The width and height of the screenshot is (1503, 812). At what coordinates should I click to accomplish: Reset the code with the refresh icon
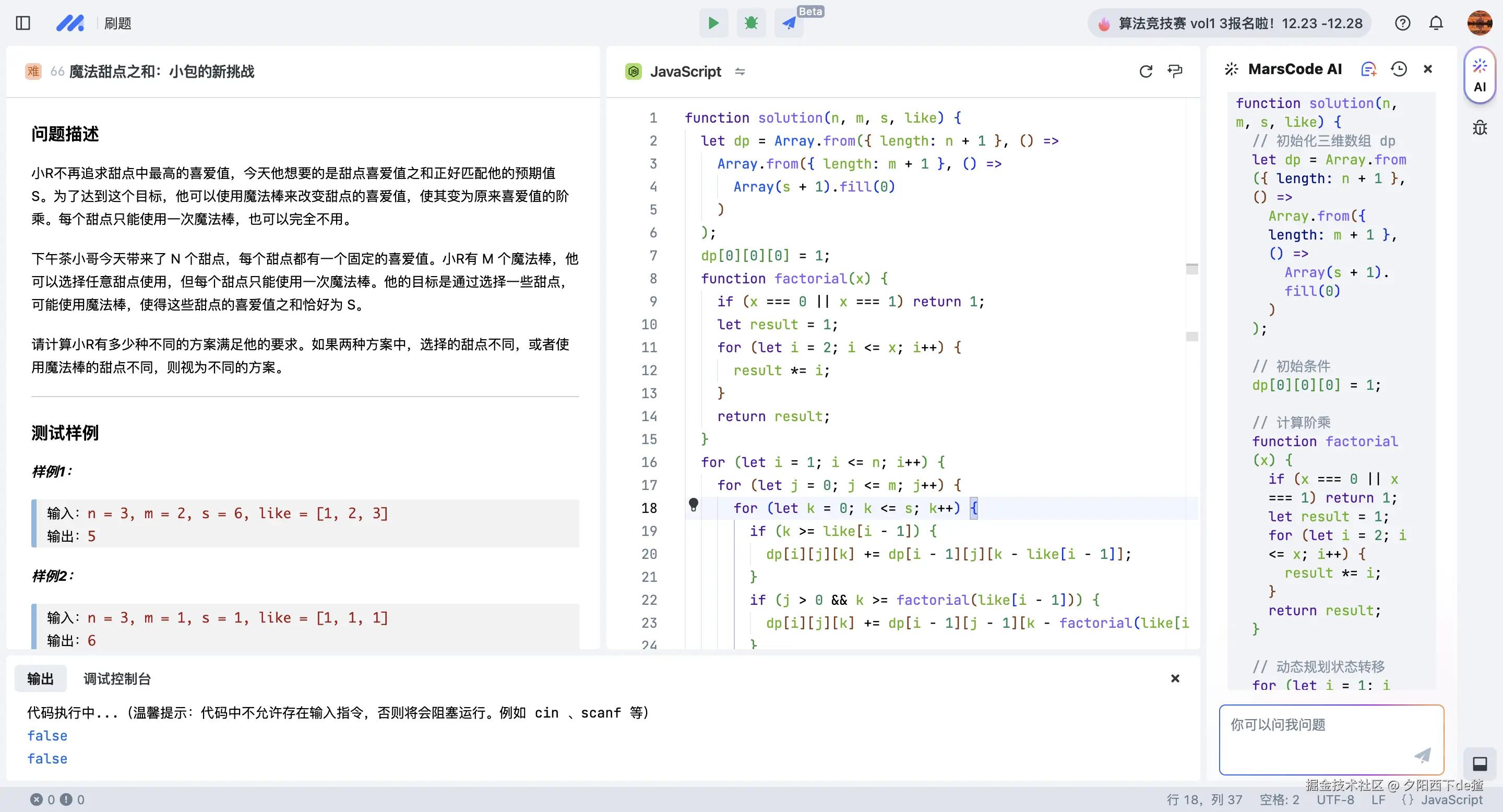pyautogui.click(x=1146, y=71)
